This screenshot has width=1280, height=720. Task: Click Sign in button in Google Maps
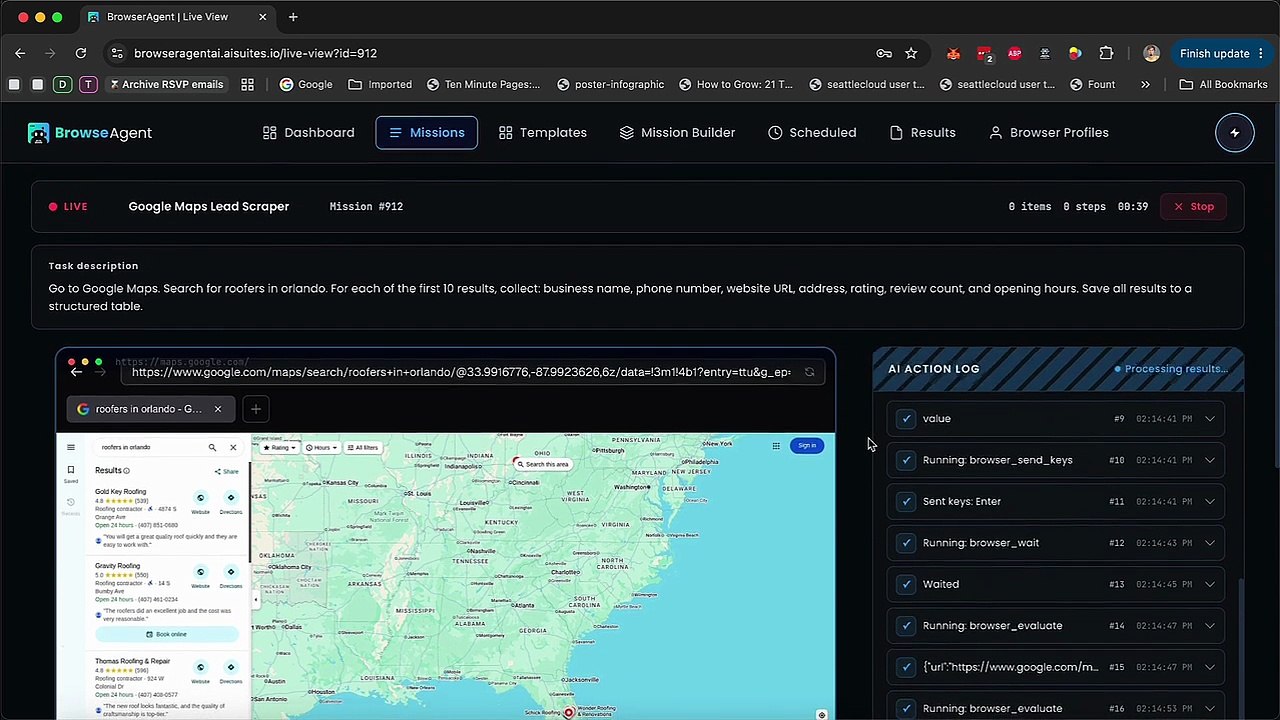tap(807, 446)
